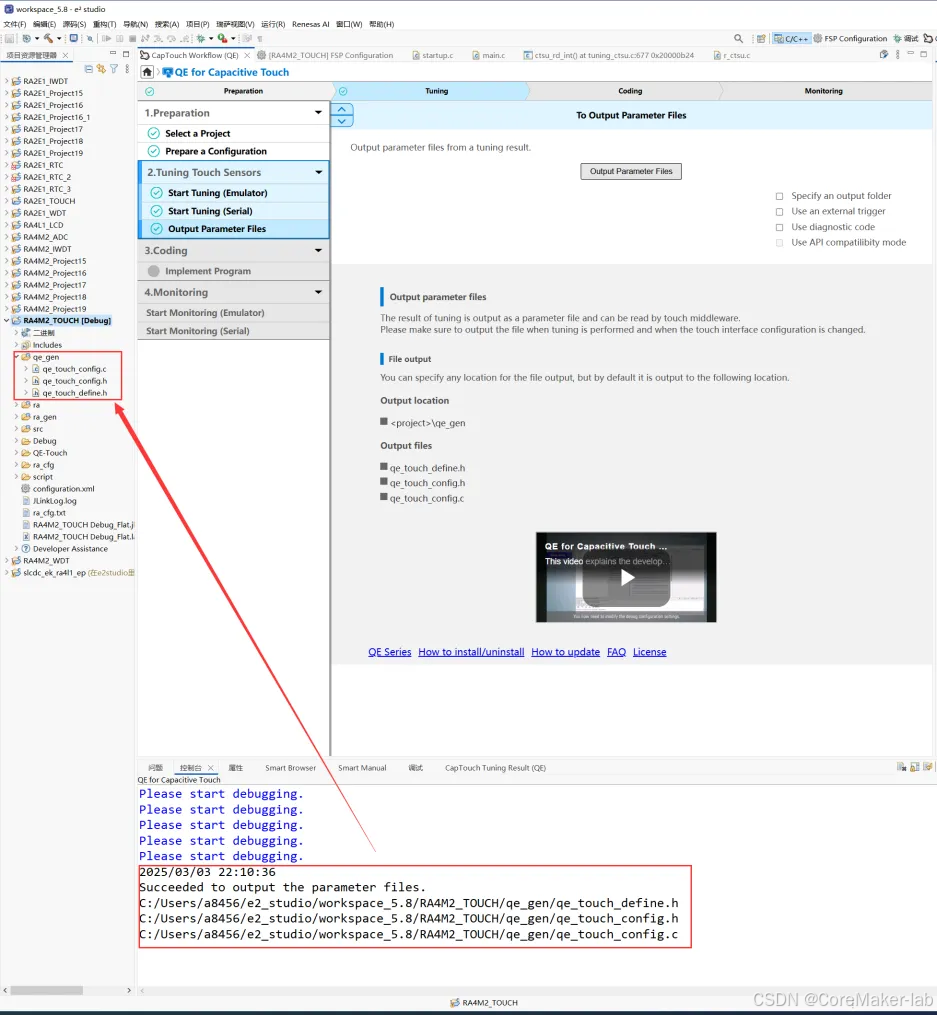Viewport: 937px width, 1015px height.
Task: Open the [RA4M2_TOUCH] FSP Configuration tab
Action: [325, 55]
